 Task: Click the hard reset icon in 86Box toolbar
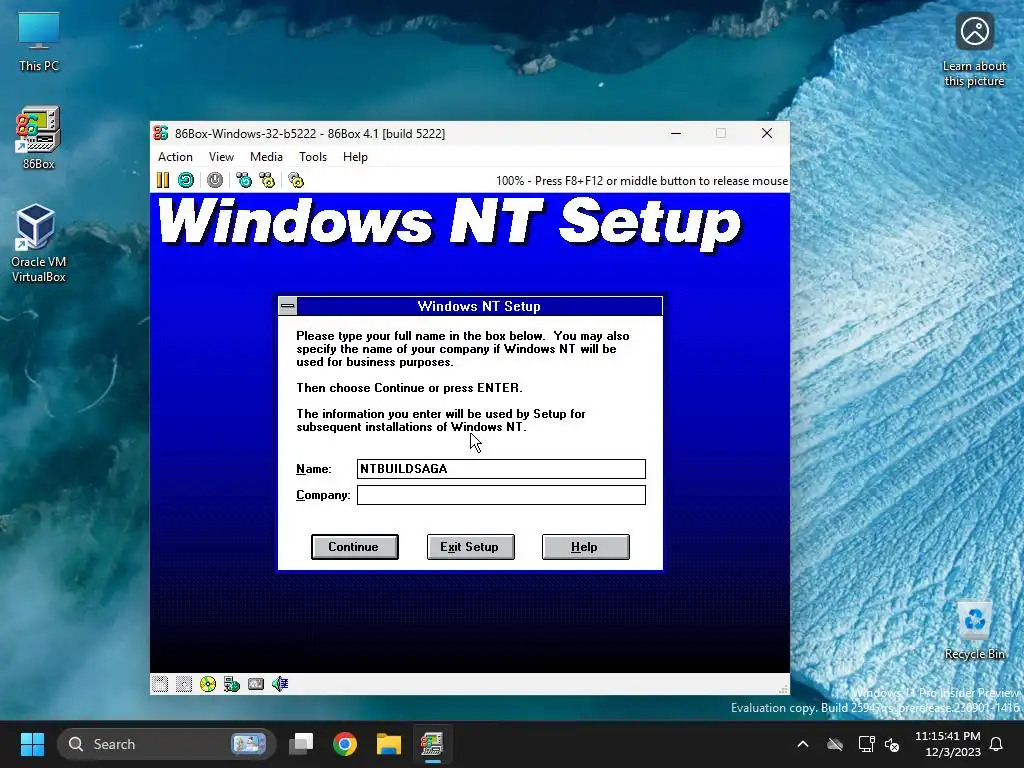pos(186,180)
